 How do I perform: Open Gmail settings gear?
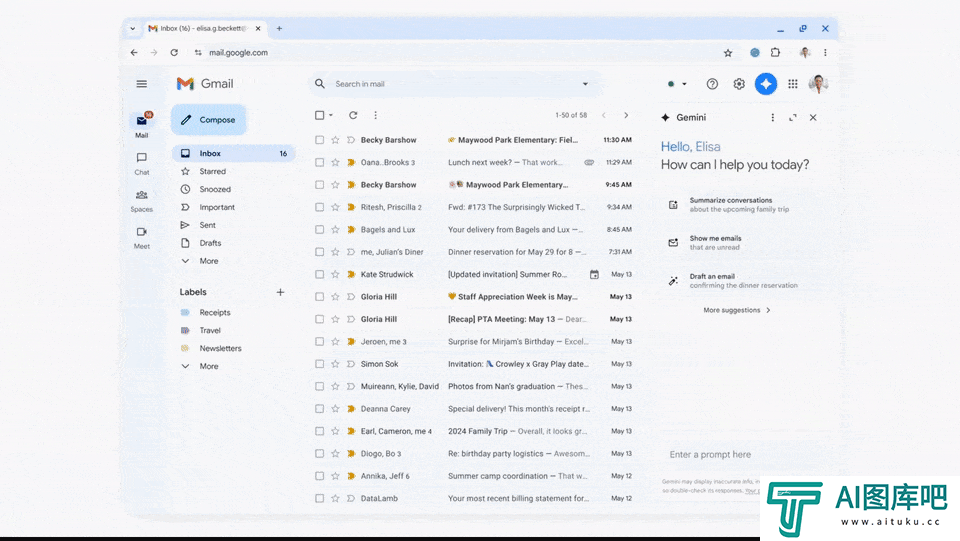(x=739, y=84)
